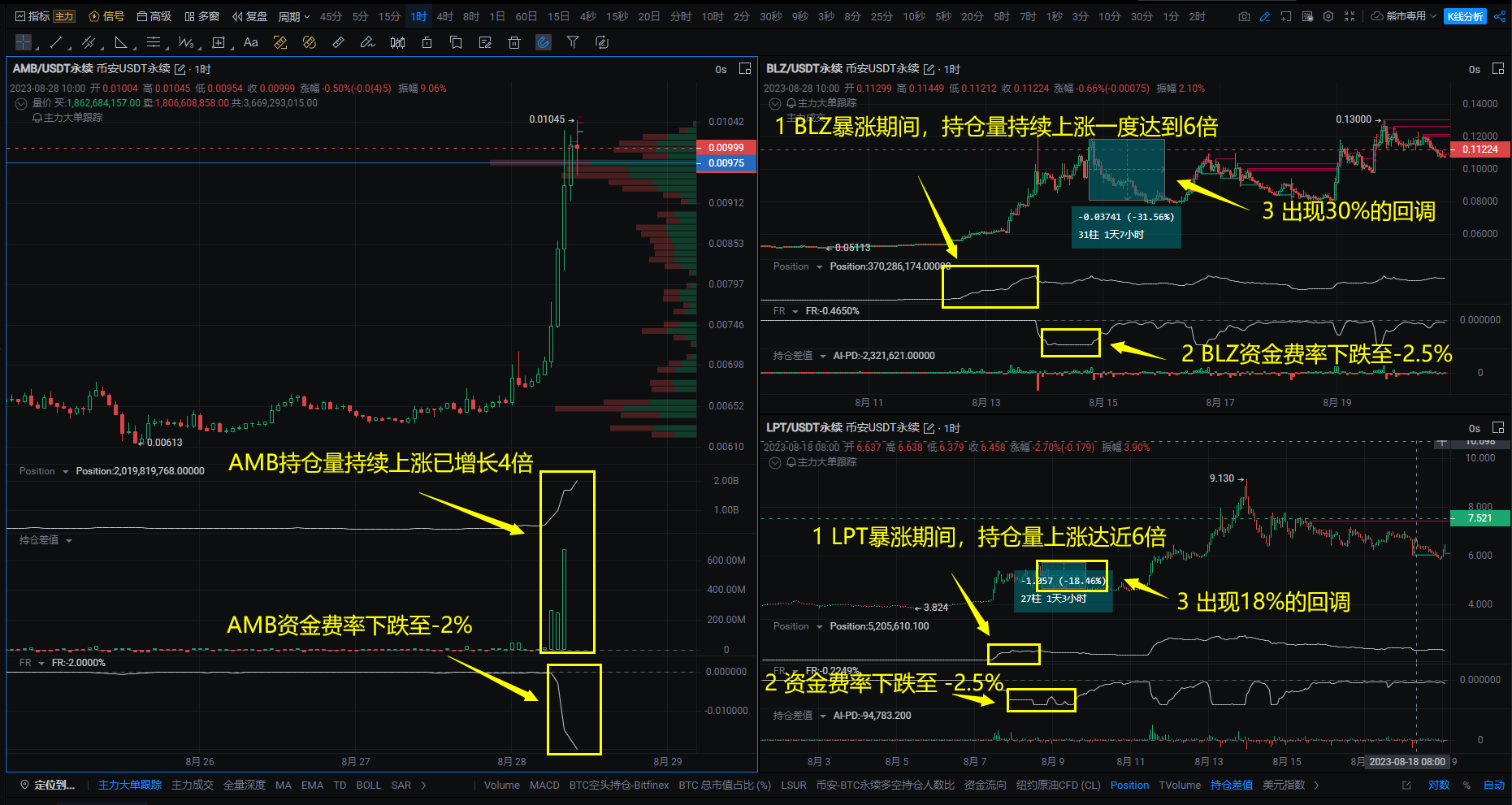
Task: Open the 熊市专用 template dropdown
Action: [x=1404, y=16]
